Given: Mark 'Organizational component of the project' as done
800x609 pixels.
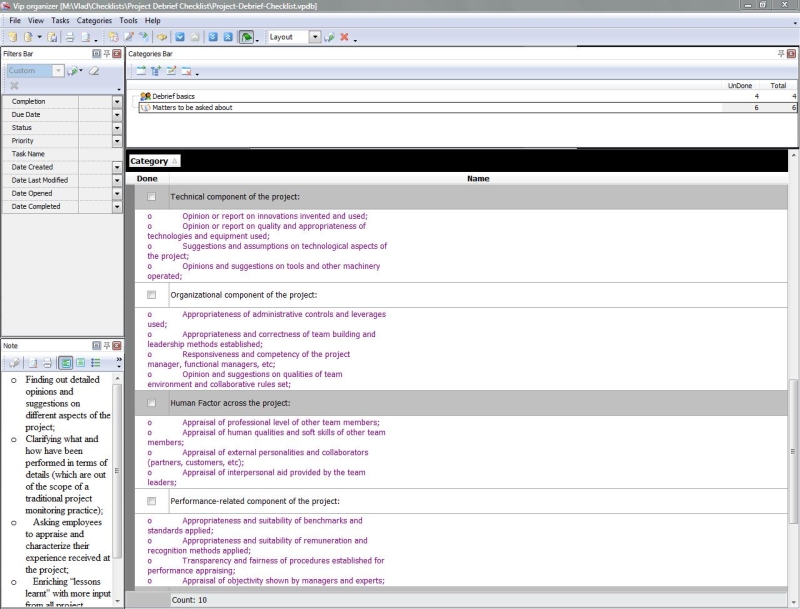Looking at the screenshot, I should pos(151,295).
